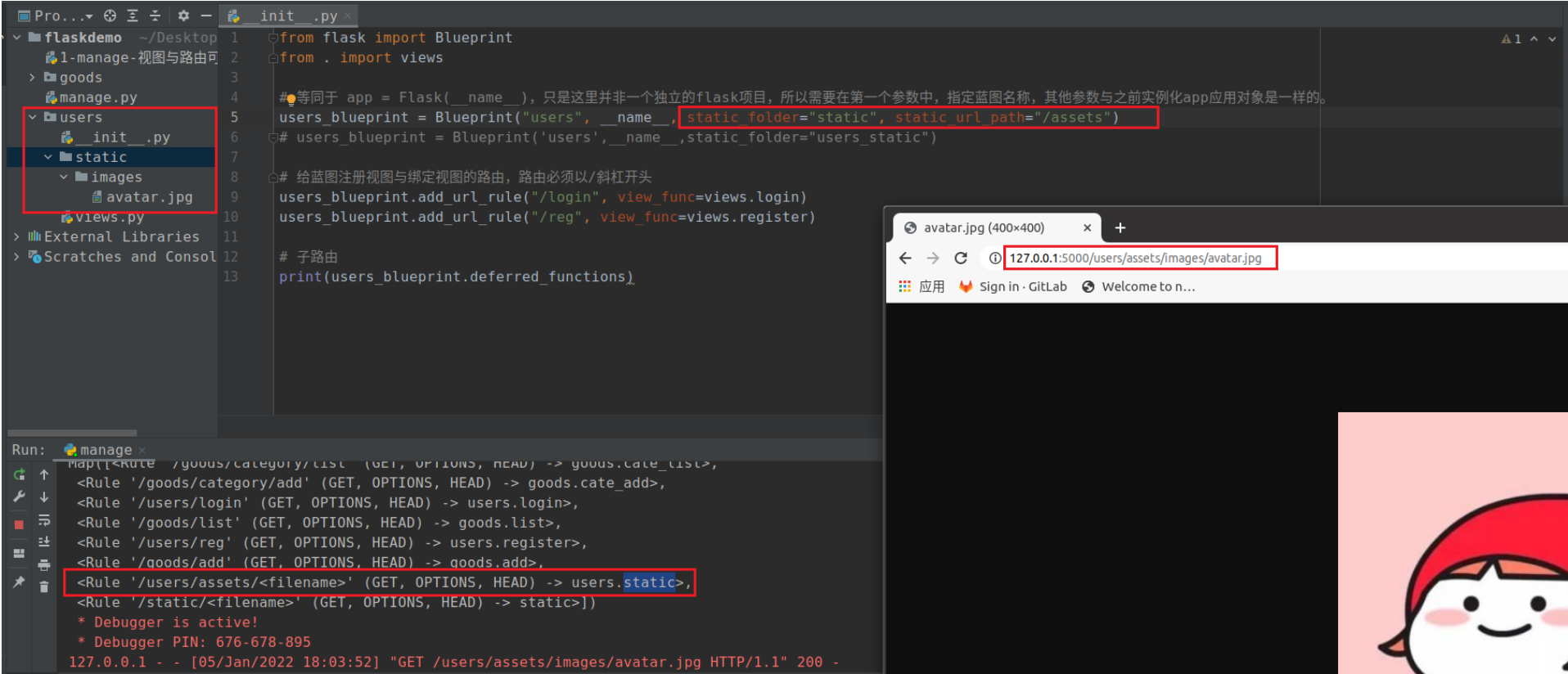1568x674 pixels.
Task: Open manage.py in project tree
Action: click(x=91, y=97)
